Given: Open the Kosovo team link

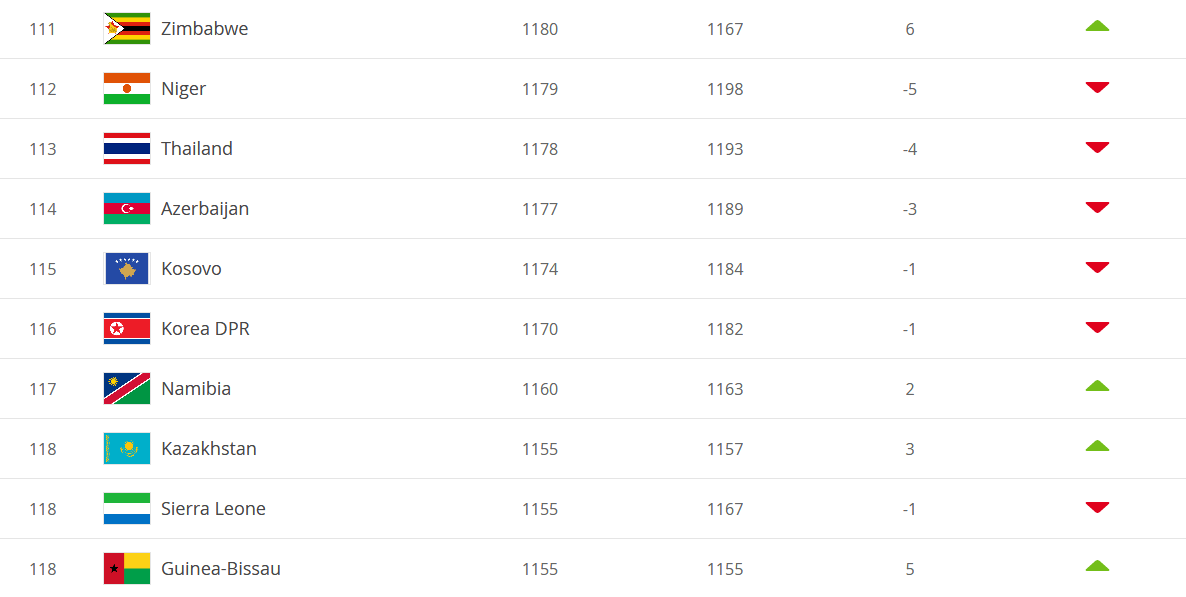Looking at the screenshot, I should click(x=191, y=269).
